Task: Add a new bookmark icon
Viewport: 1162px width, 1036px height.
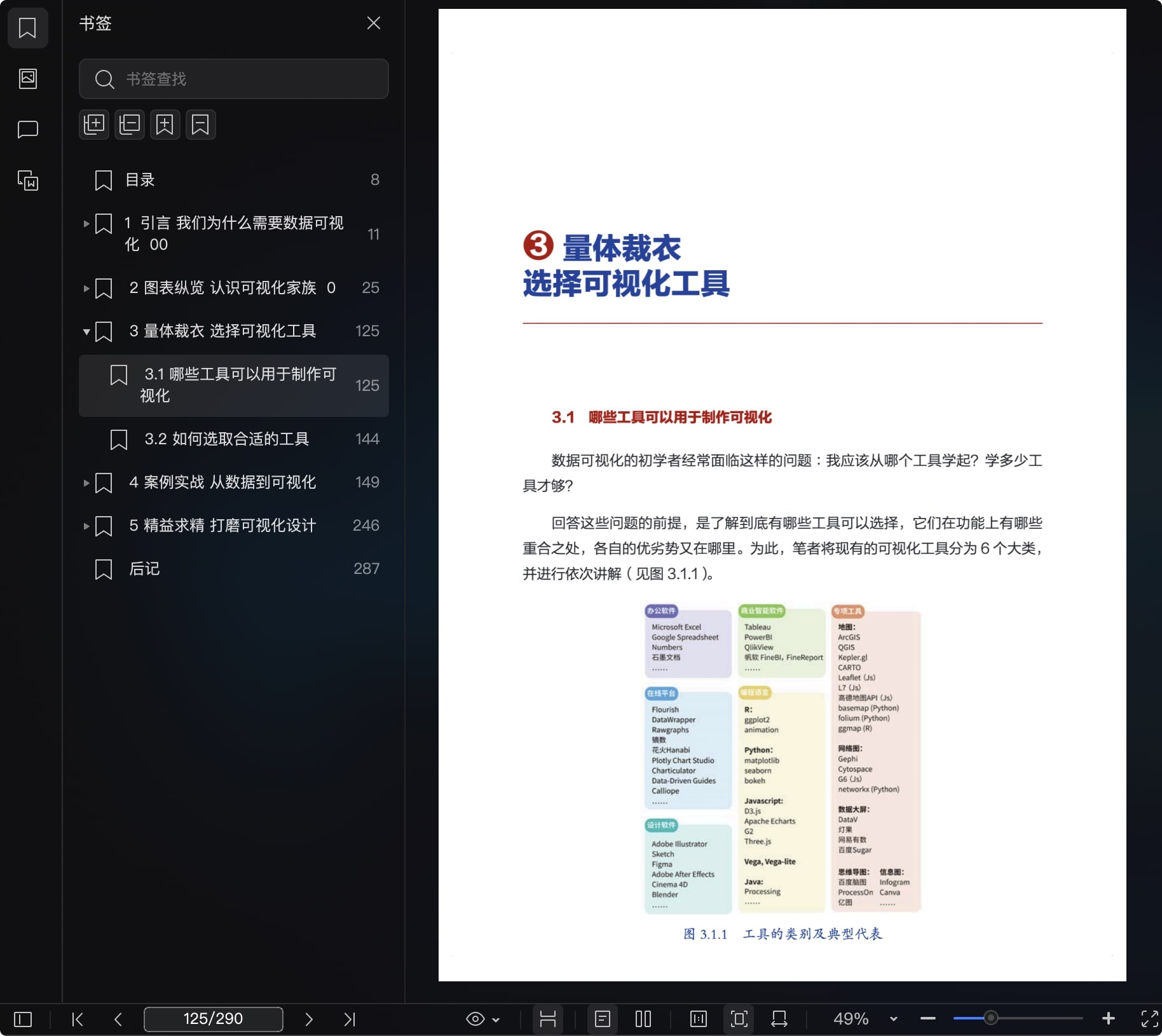Action: [x=165, y=125]
